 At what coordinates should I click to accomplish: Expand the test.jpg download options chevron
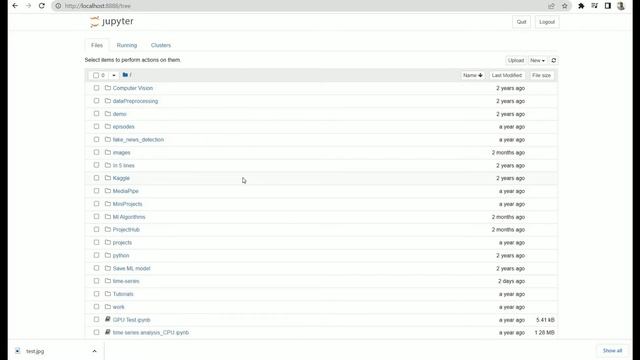pyautogui.click(x=94, y=351)
